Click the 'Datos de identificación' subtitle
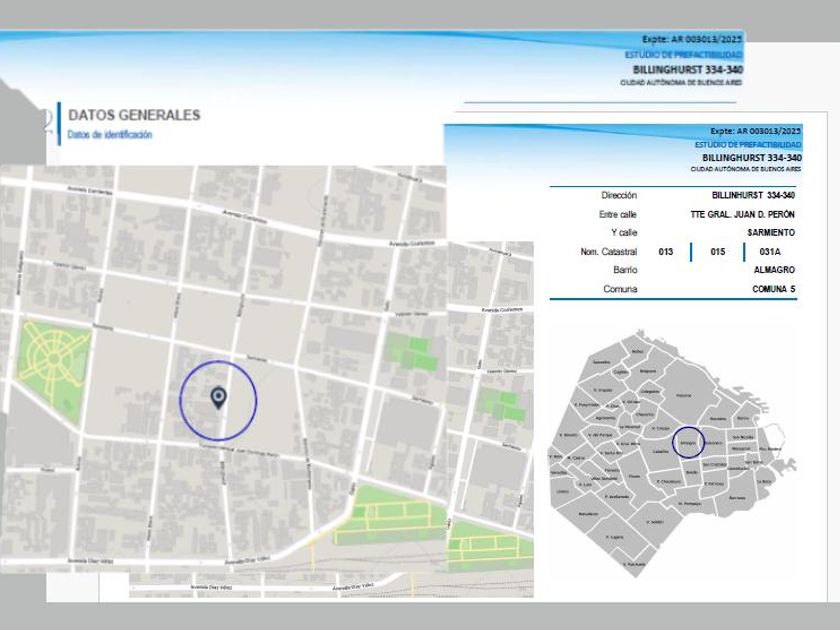This screenshot has width=840, height=630. (110, 134)
